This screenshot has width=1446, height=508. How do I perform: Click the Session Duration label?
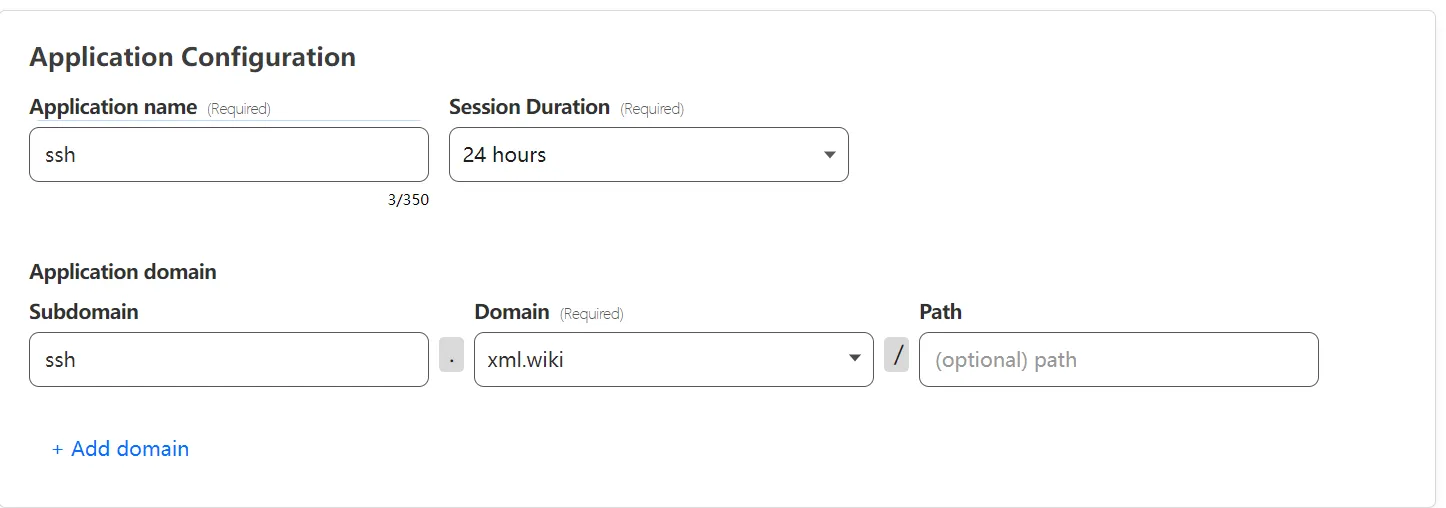(529, 107)
